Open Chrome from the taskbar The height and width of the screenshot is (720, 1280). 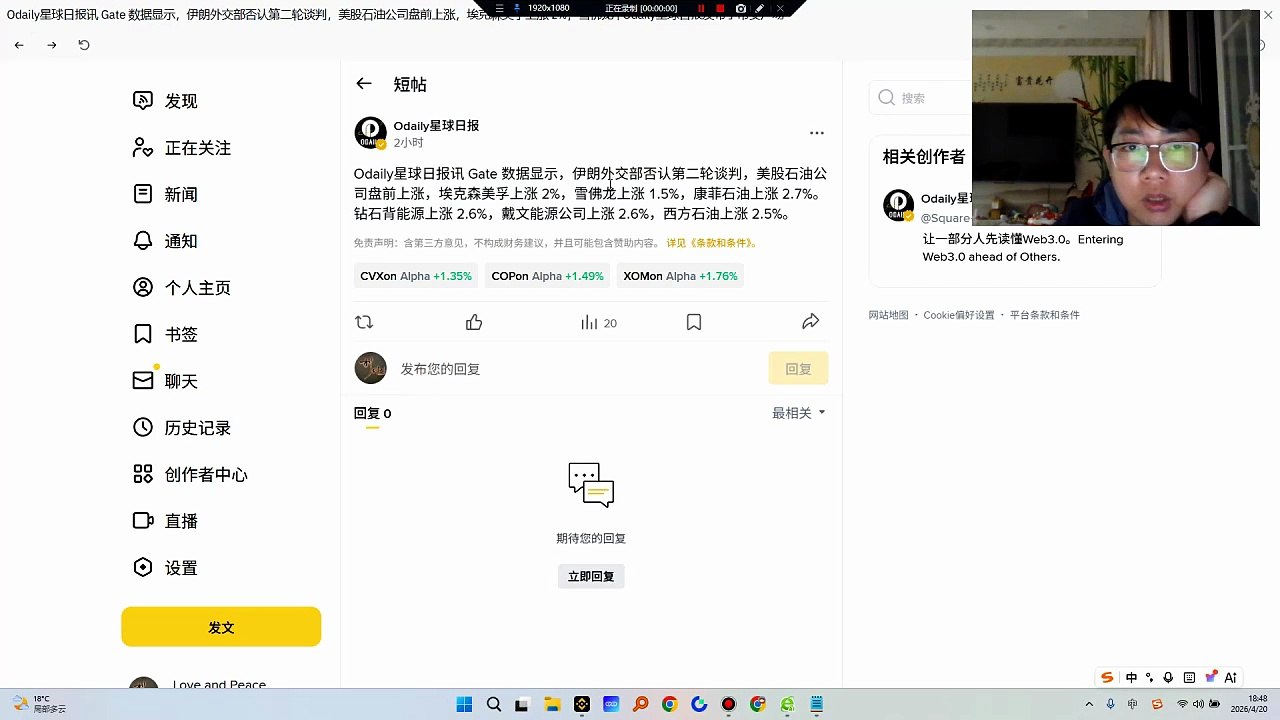coord(670,705)
